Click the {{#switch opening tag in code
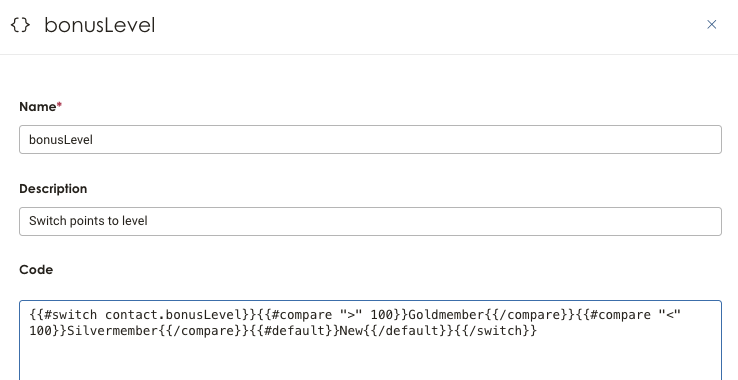 [63, 315]
